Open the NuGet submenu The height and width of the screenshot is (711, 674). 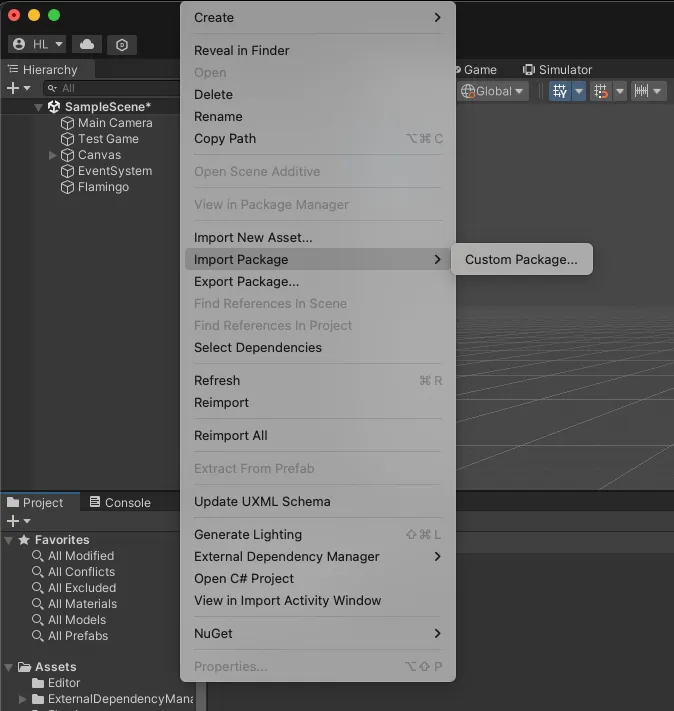pos(317,633)
